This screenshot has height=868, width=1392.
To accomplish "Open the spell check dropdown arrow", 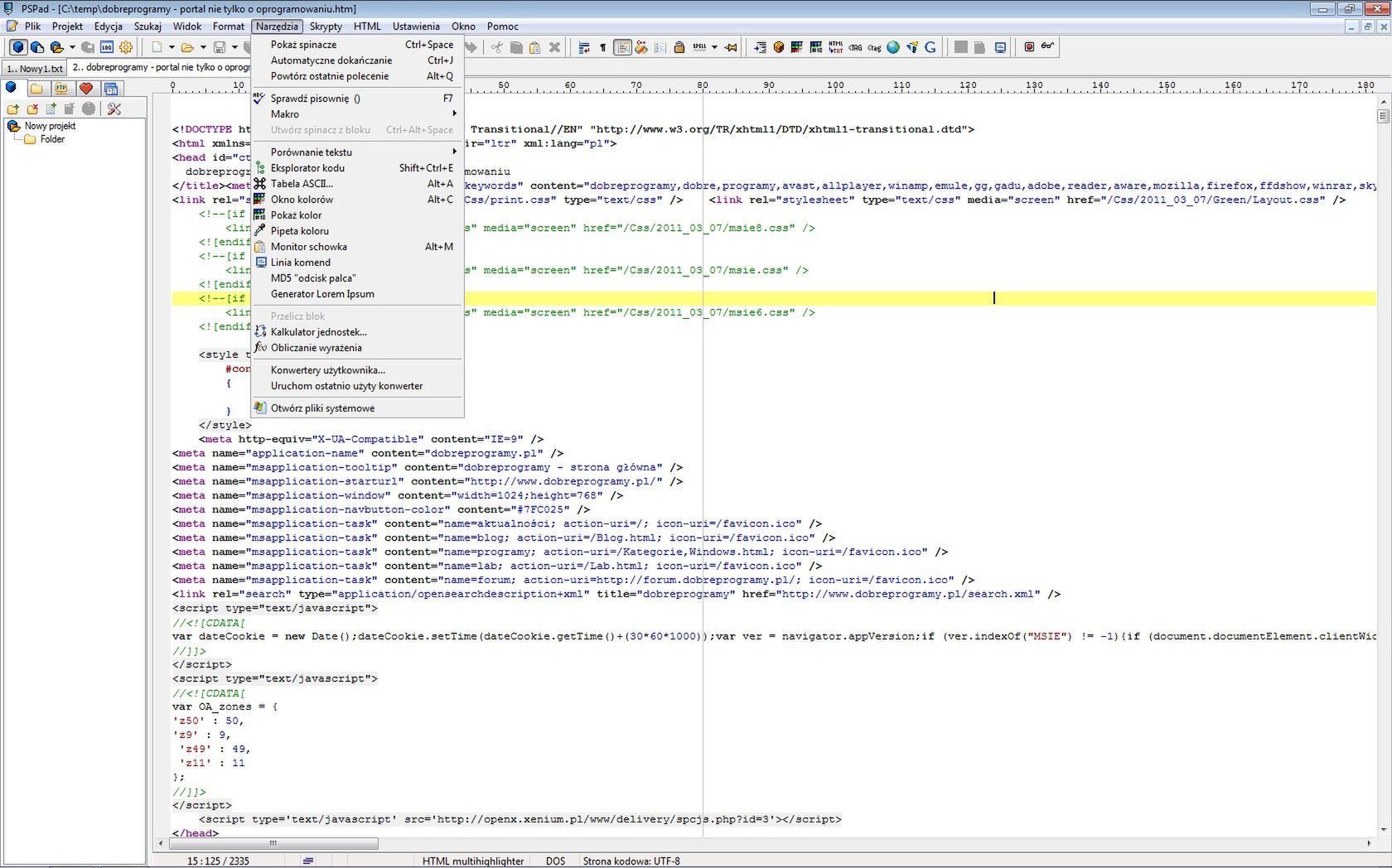I will tap(714, 47).
